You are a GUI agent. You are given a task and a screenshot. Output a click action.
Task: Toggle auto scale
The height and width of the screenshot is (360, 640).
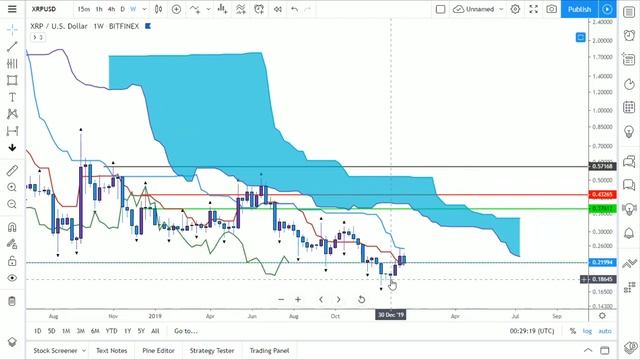(605, 331)
